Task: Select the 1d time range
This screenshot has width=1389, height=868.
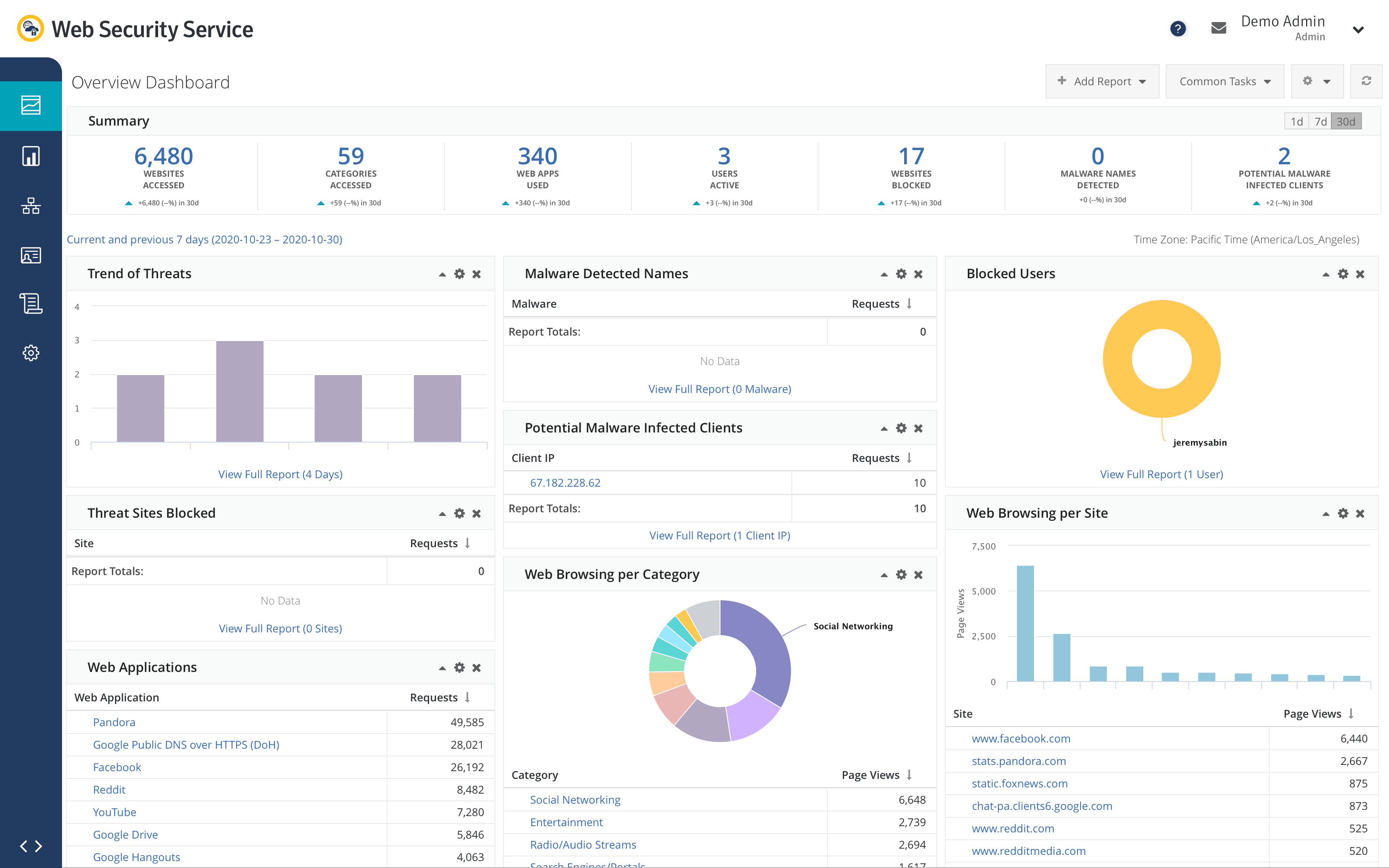Action: click(x=1297, y=121)
